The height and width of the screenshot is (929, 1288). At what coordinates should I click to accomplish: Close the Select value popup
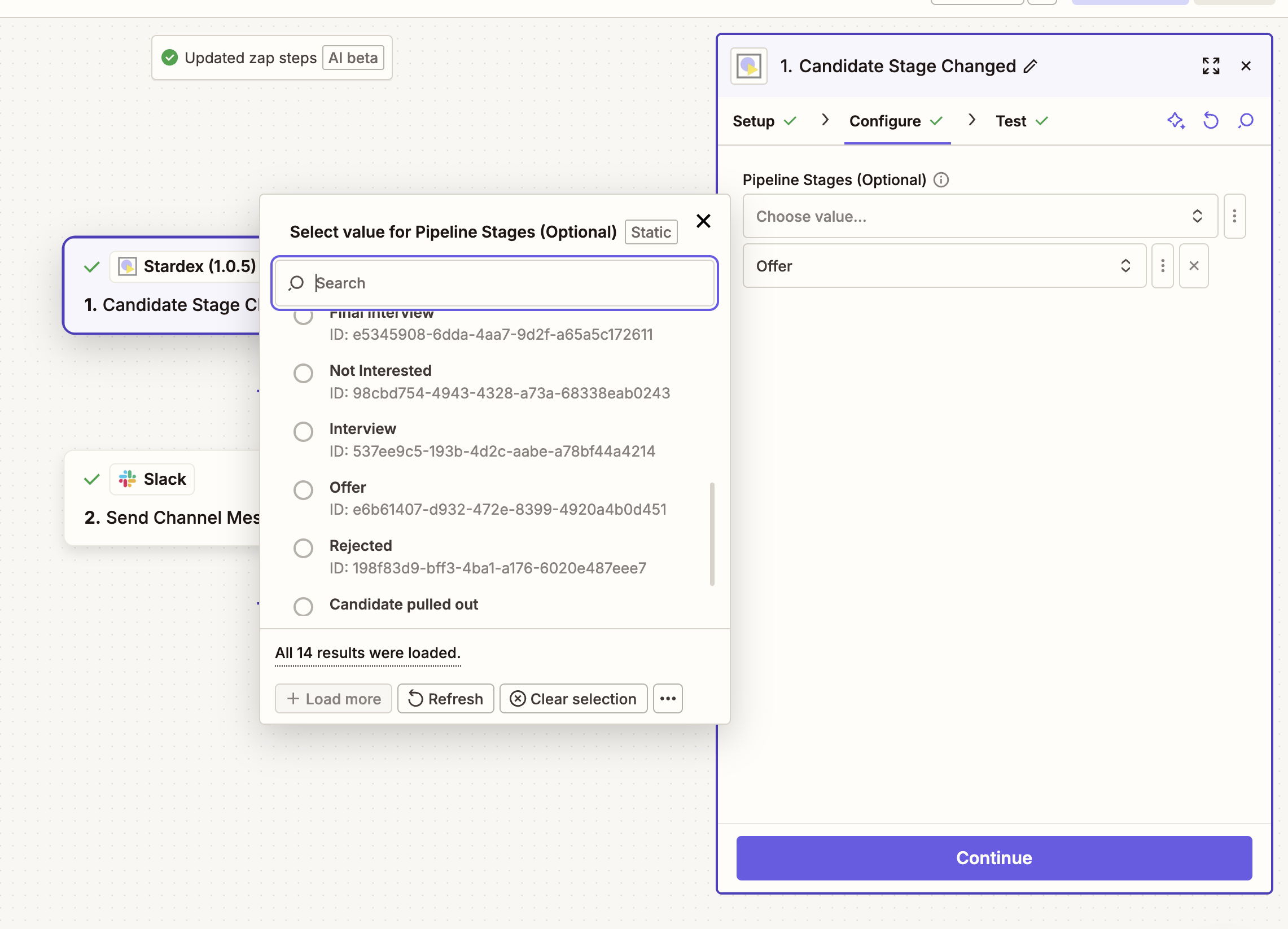[703, 221]
